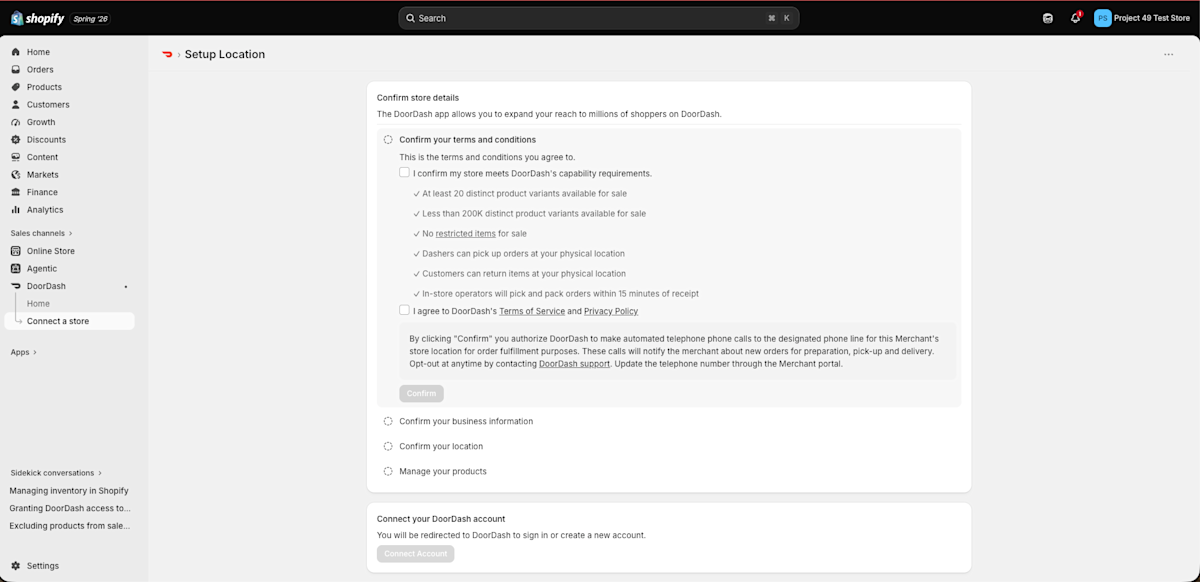This screenshot has width=1200, height=582.
Task: Expand the Apps section
Action: point(24,352)
